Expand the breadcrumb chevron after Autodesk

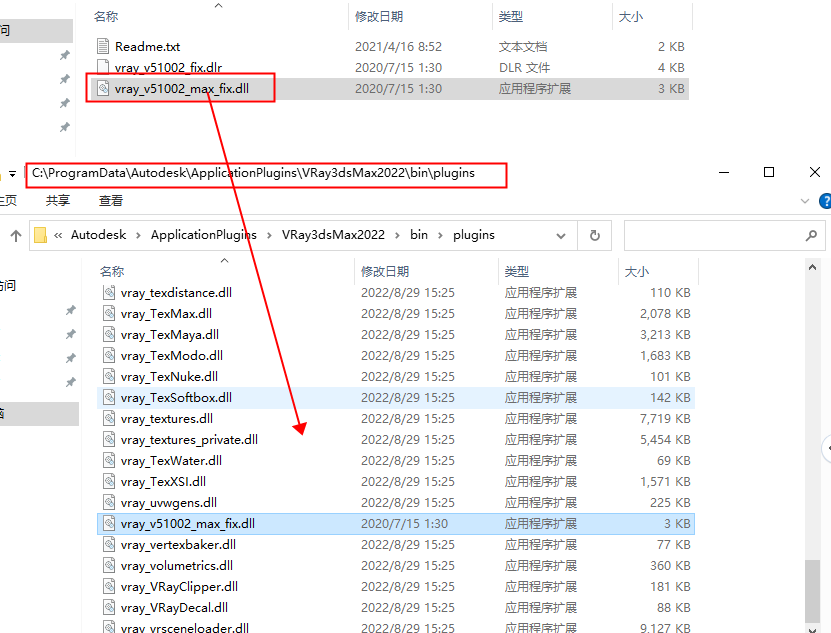pyautogui.click(x=138, y=235)
